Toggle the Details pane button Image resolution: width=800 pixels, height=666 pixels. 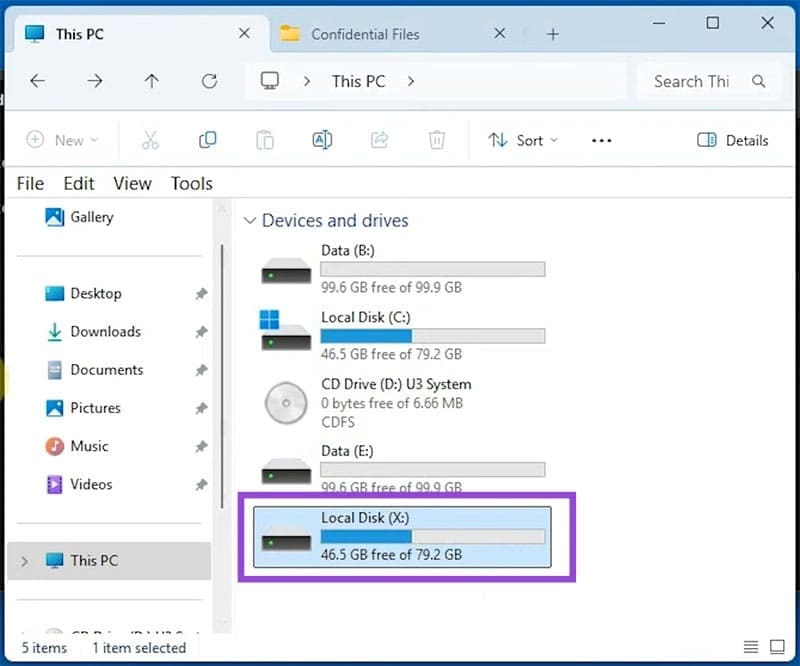pos(732,140)
